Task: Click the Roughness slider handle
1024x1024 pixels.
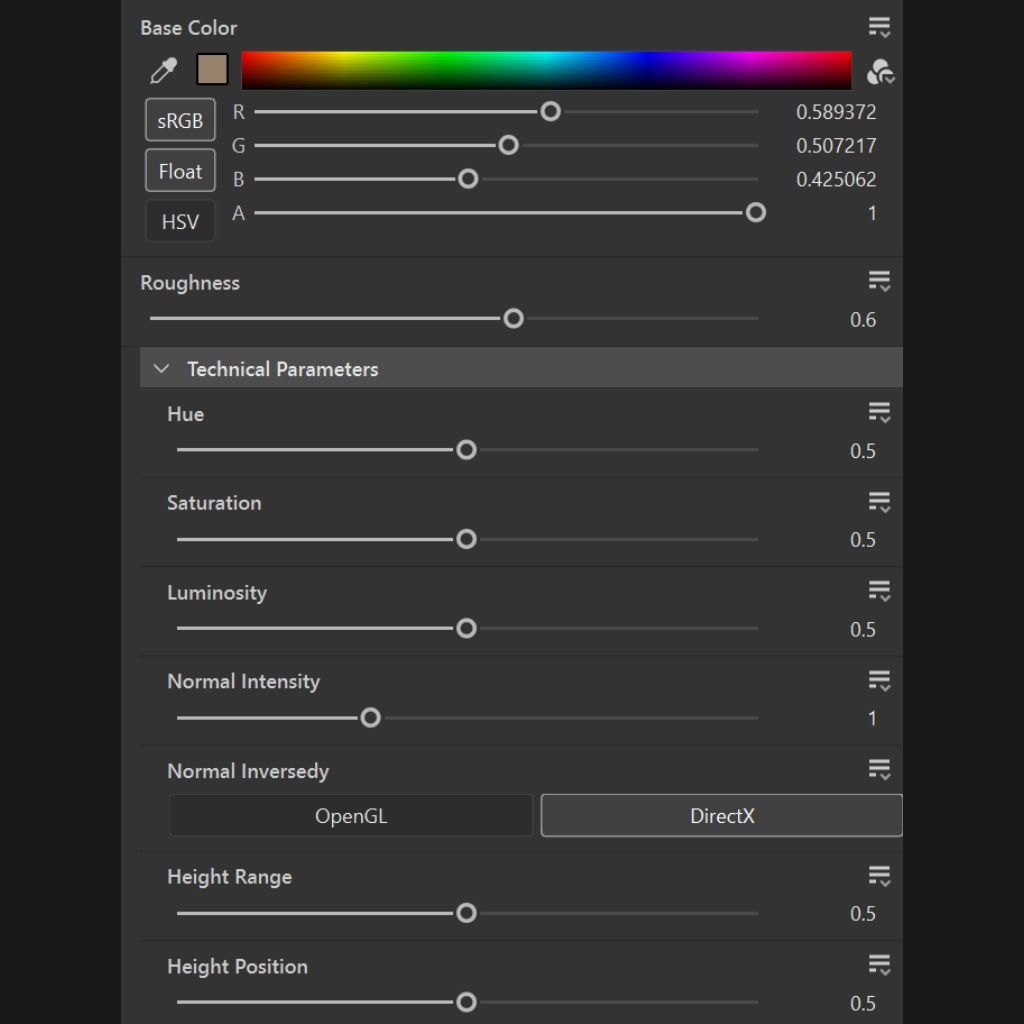Action: 513,319
